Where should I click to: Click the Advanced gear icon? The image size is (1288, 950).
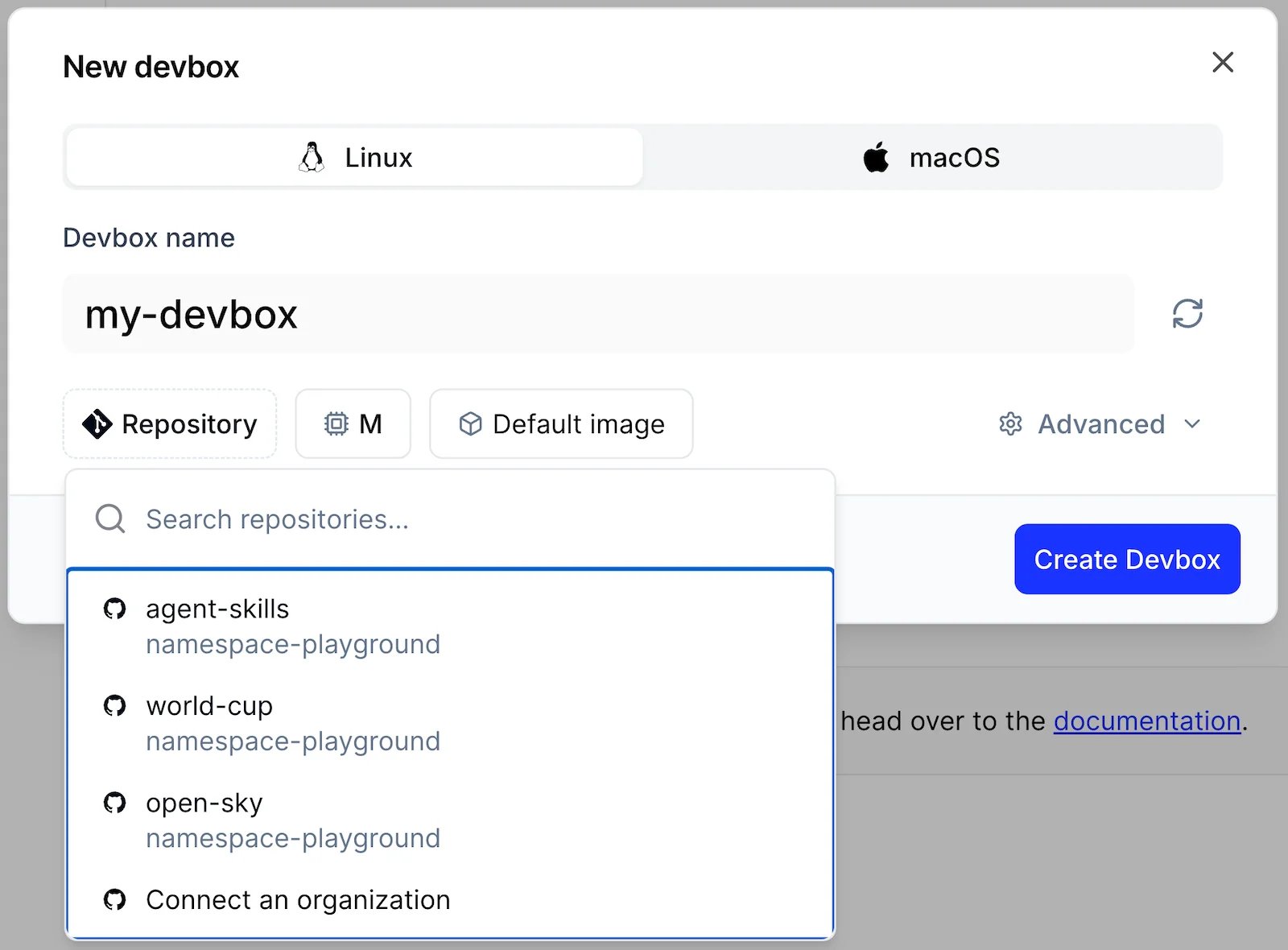pos(1010,423)
